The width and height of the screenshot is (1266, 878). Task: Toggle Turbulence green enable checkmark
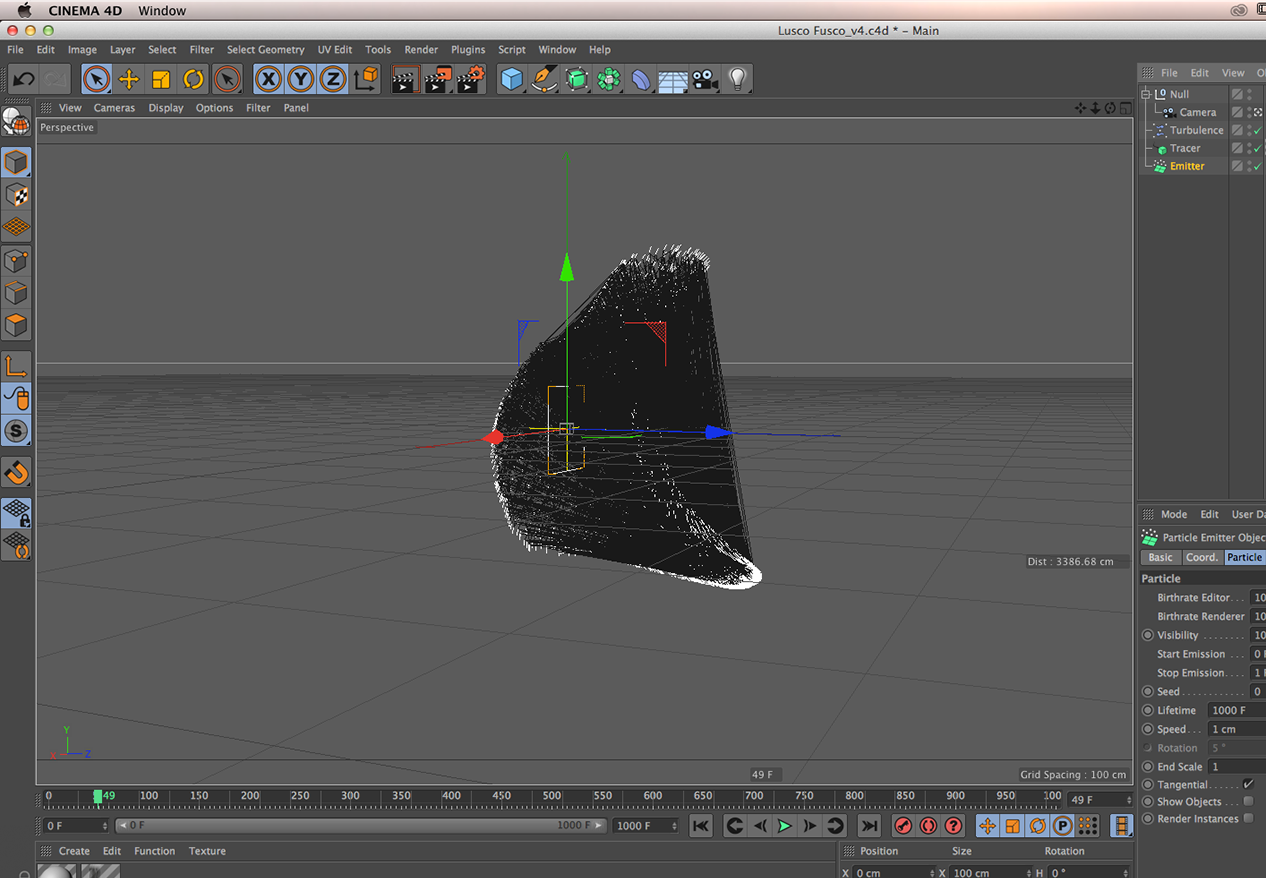coord(1258,130)
